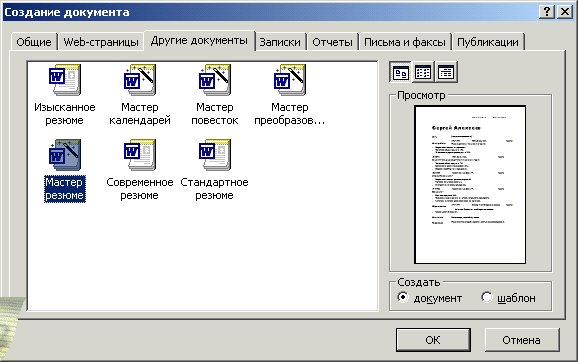Image resolution: width=578 pixels, height=362 pixels.
Task: Select the Стандартное резюме template icon
Action: [x=215, y=155]
